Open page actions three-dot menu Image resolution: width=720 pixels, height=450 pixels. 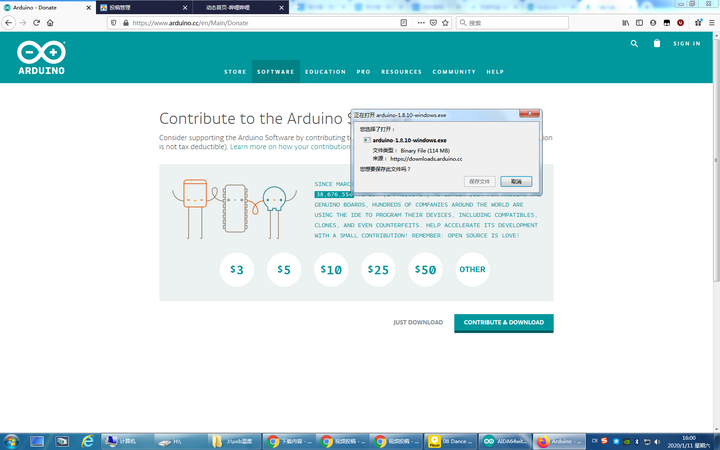click(421, 22)
